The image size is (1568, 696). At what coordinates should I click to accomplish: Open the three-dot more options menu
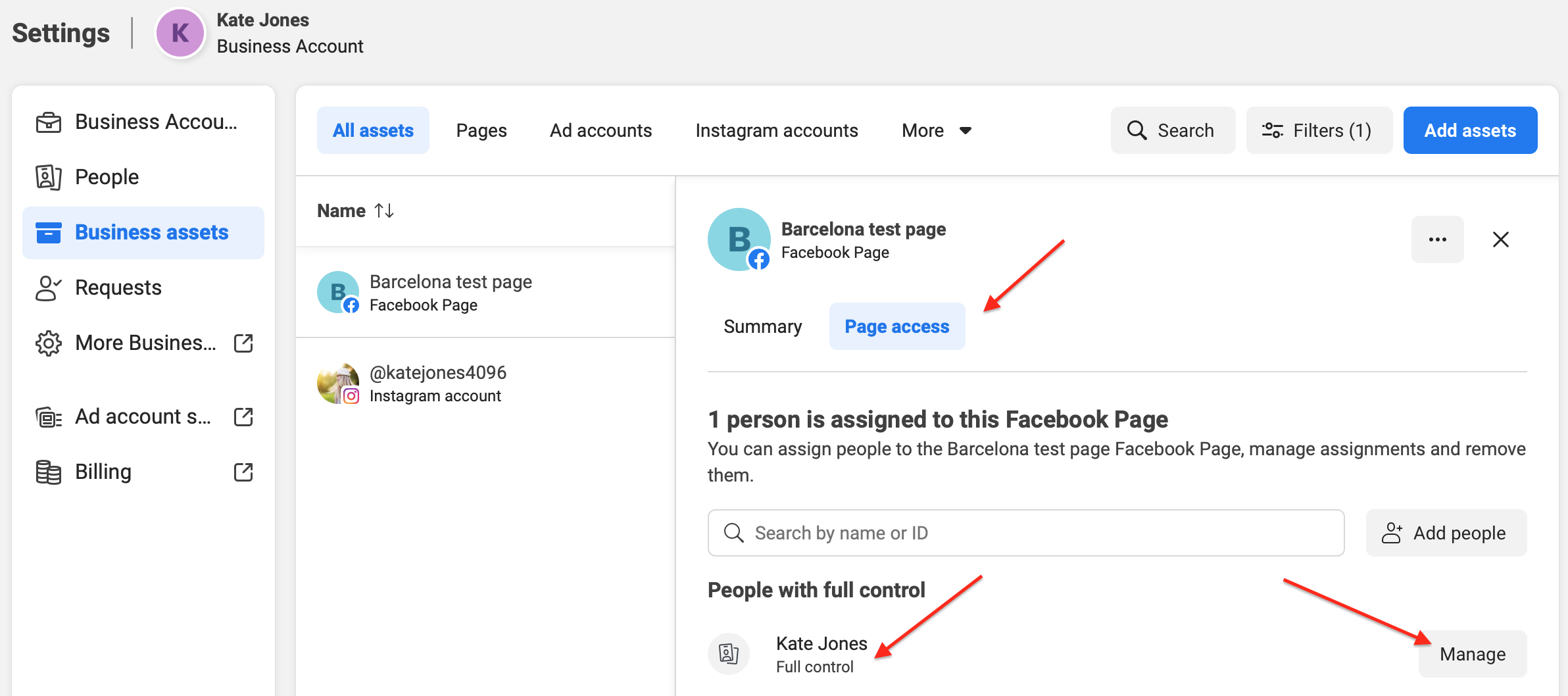click(1438, 239)
